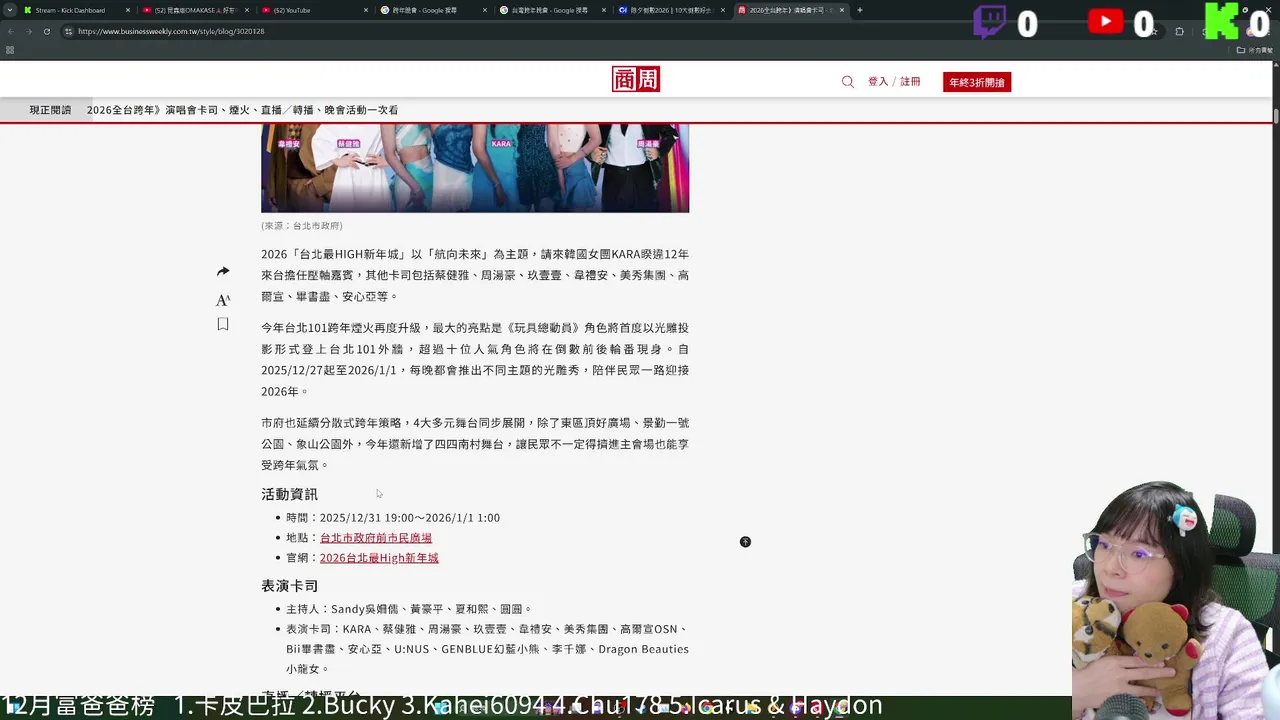Bookmark this page with star icon
The width and height of the screenshot is (1280, 720).
(1154, 31)
